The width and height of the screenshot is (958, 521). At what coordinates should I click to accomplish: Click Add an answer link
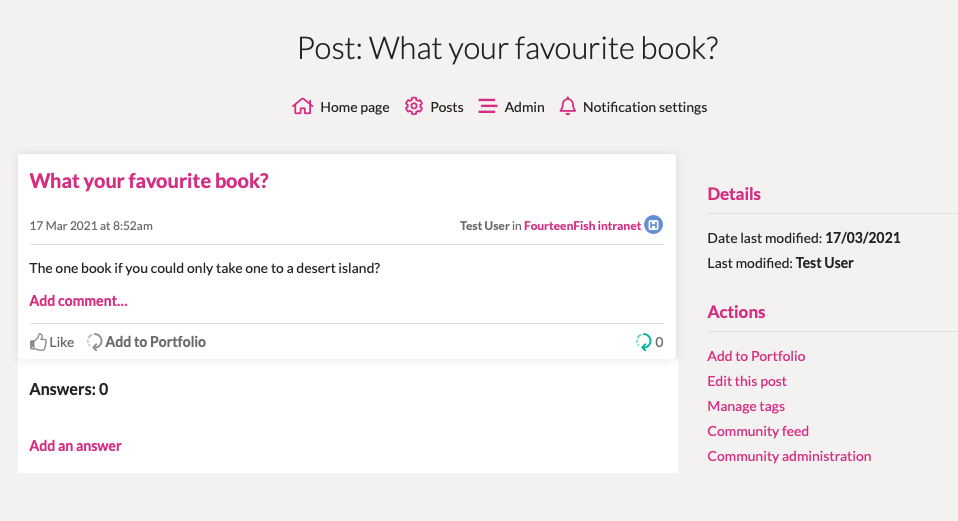[x=75, y=445]
